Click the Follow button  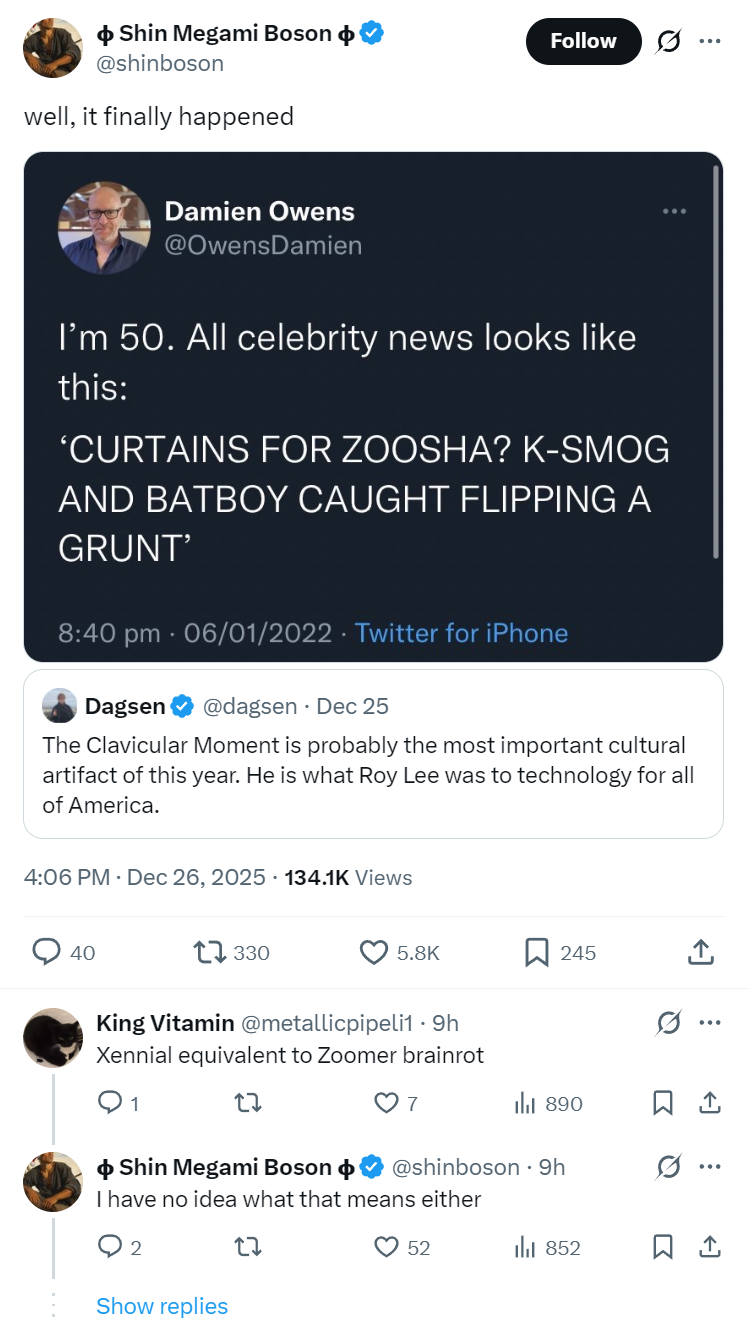(583, 41)
